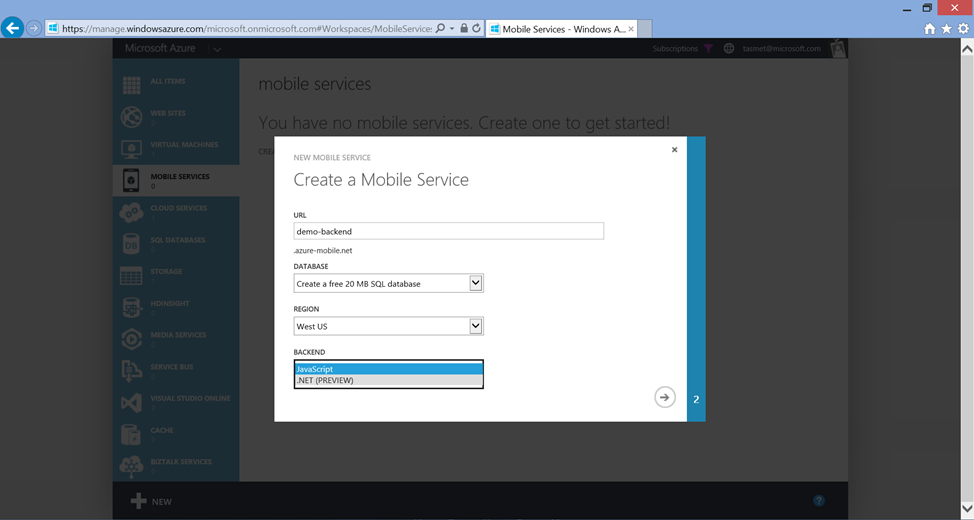Expand the Database dropdown arrow
Screen dimensions: 974x520
[475, 283]
